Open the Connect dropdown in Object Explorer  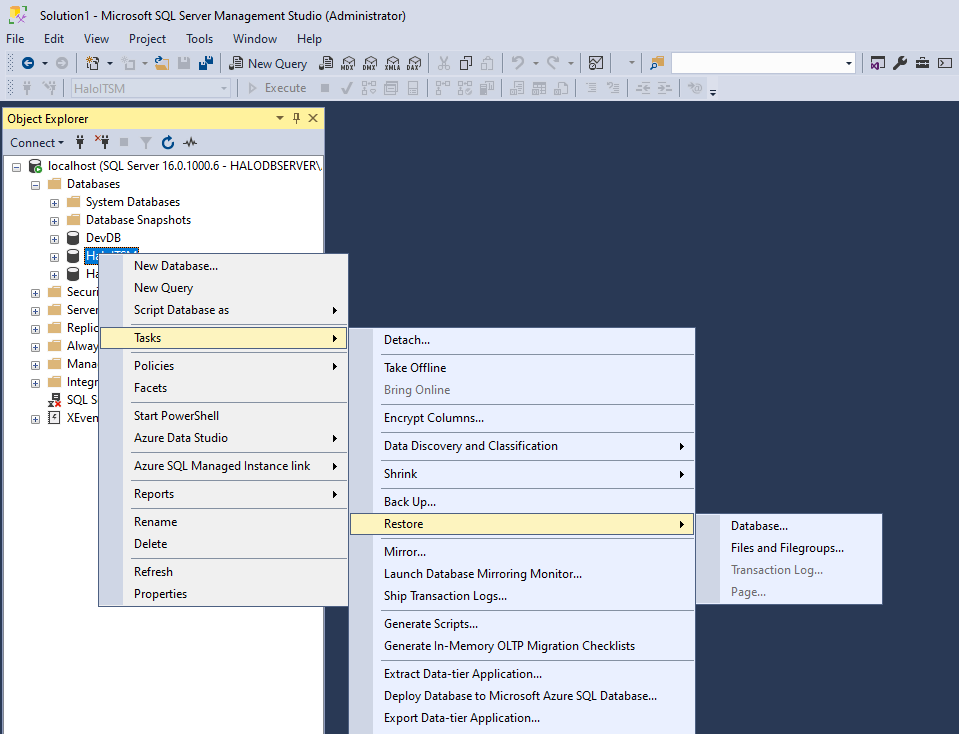(x=37, y=143)
